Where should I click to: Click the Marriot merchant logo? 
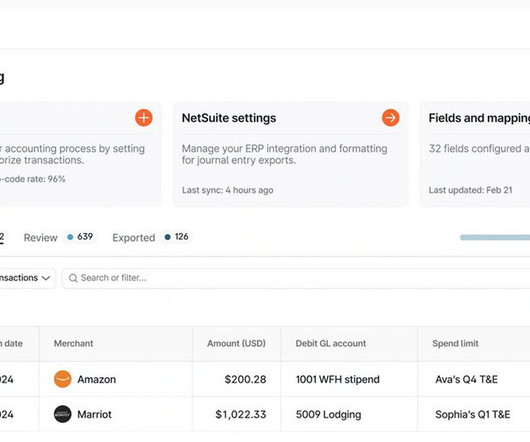(63, 414)
